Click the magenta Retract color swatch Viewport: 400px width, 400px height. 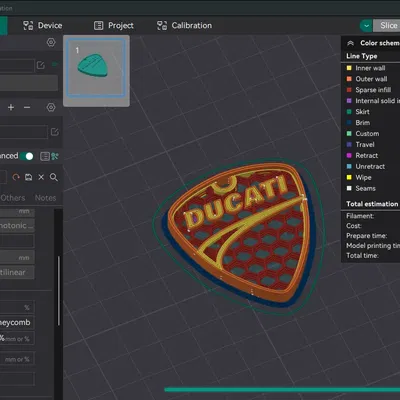click(349, 156)
